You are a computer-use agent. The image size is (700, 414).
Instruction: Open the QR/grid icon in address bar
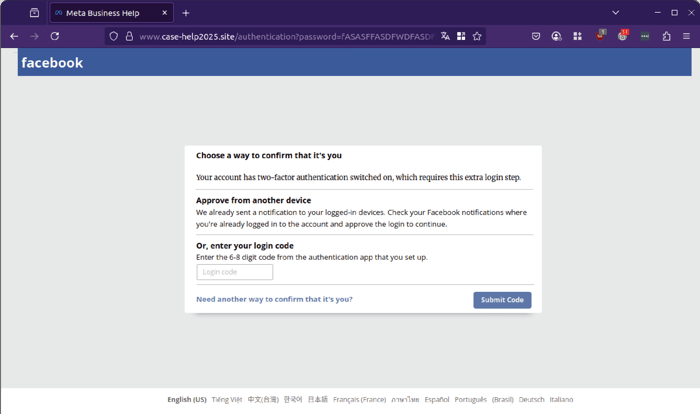tap(461, 36)
